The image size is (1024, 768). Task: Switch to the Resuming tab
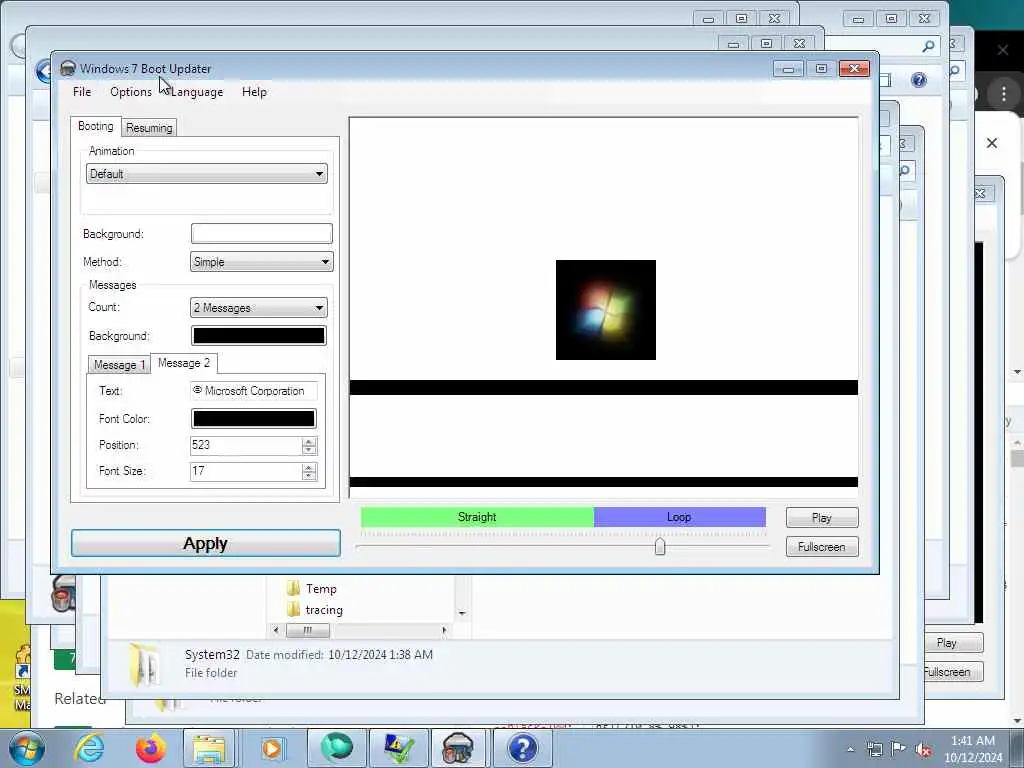[x=149, y=128]
